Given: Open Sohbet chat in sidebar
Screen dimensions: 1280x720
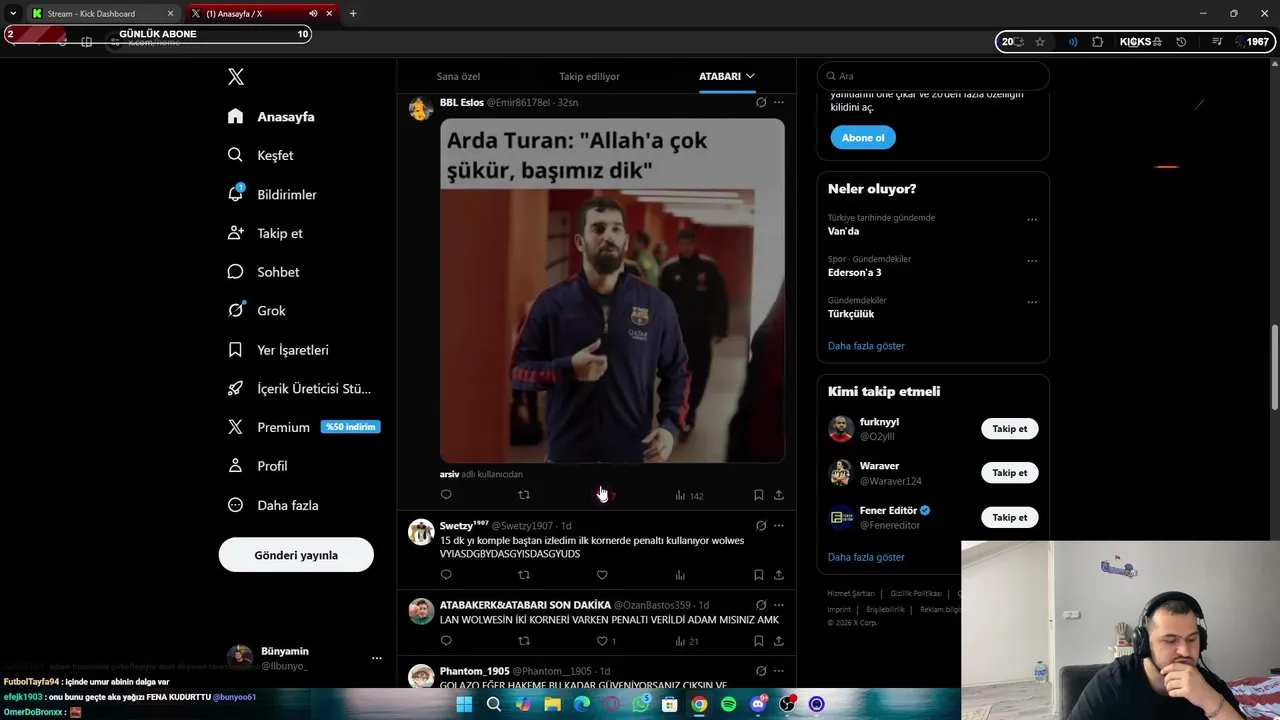Looking at the screenshot, I should pos(263,272).
